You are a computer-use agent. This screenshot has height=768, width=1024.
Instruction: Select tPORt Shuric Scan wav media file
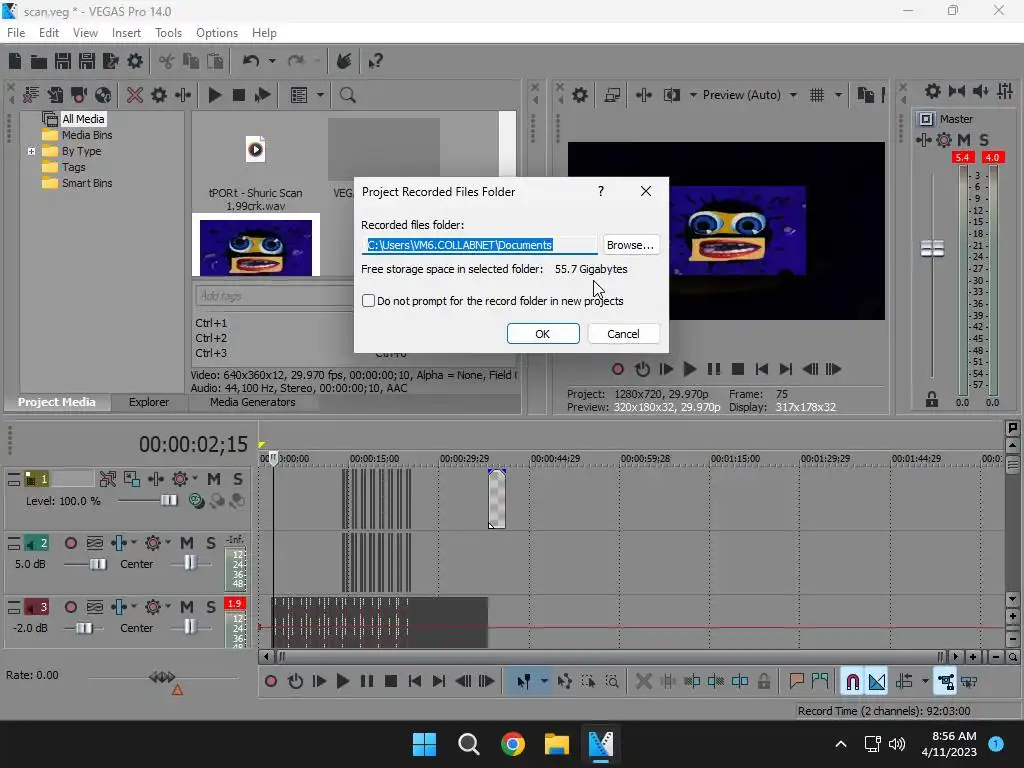click(255, 172)
